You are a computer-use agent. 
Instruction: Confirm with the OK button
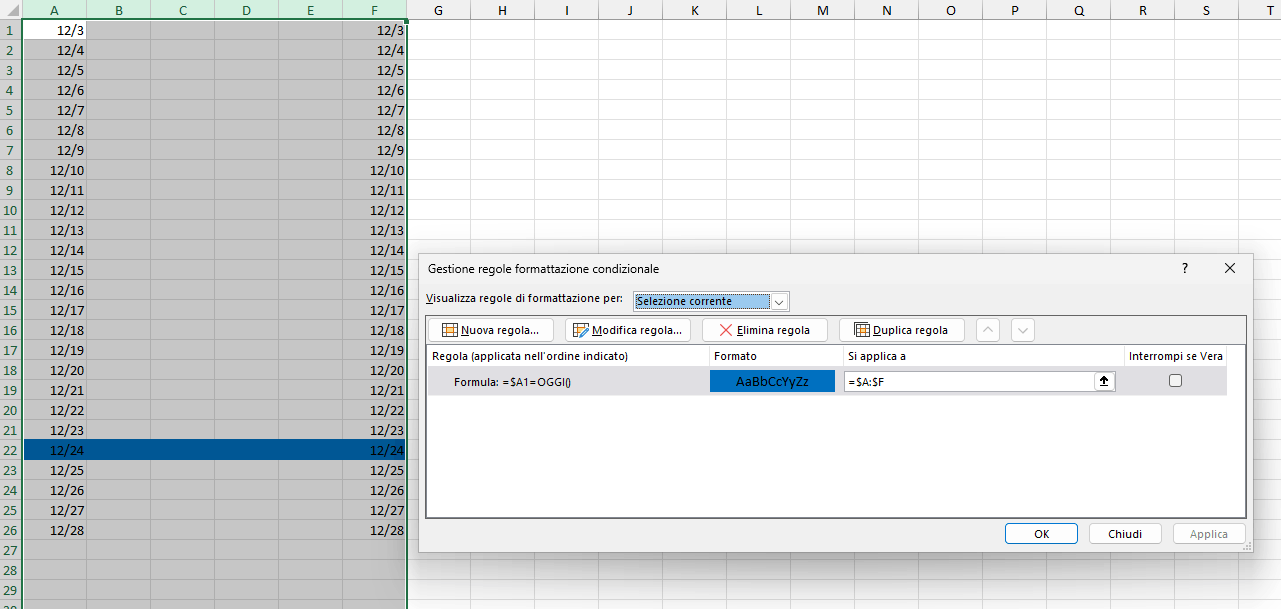point(1041,534)
